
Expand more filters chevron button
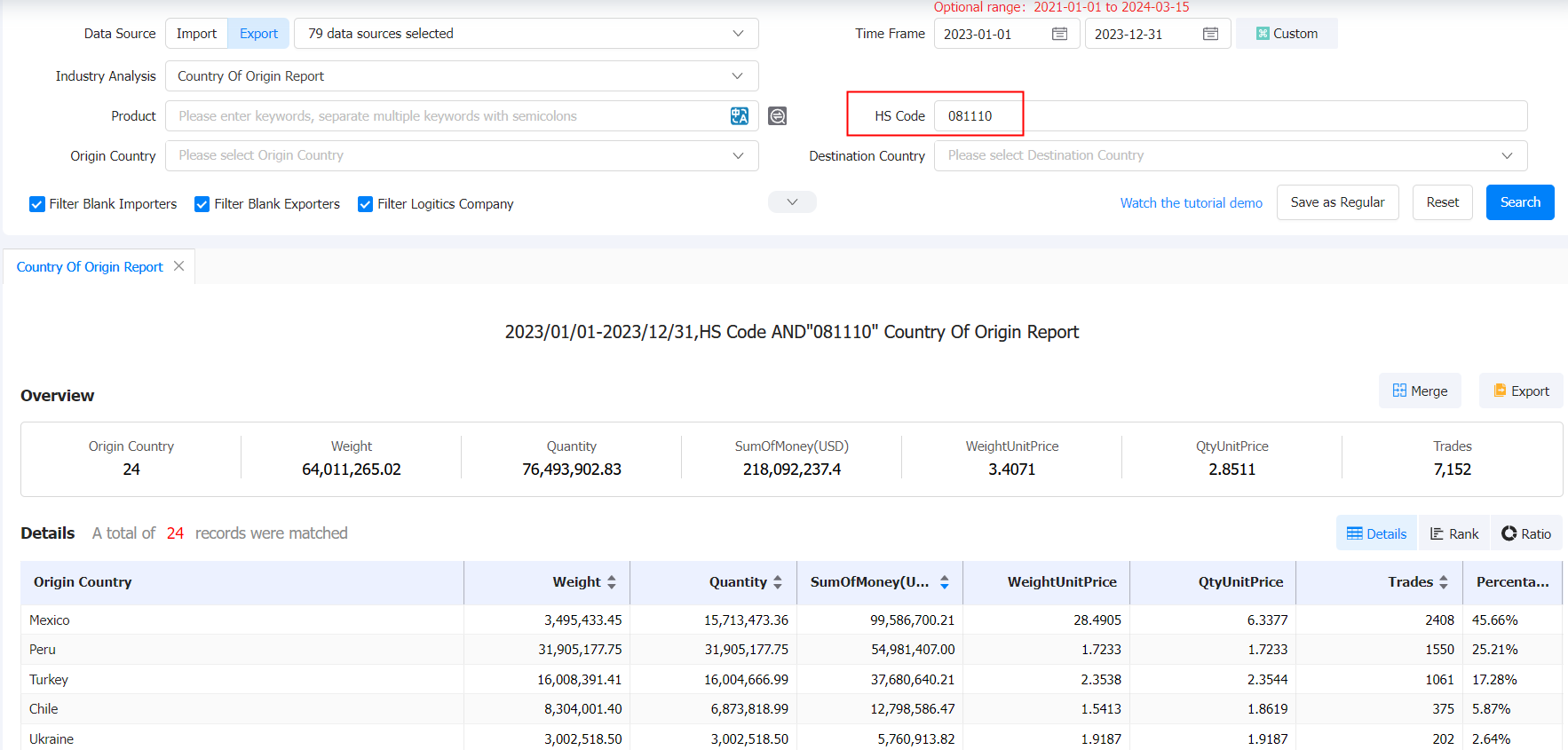[792, 202]
